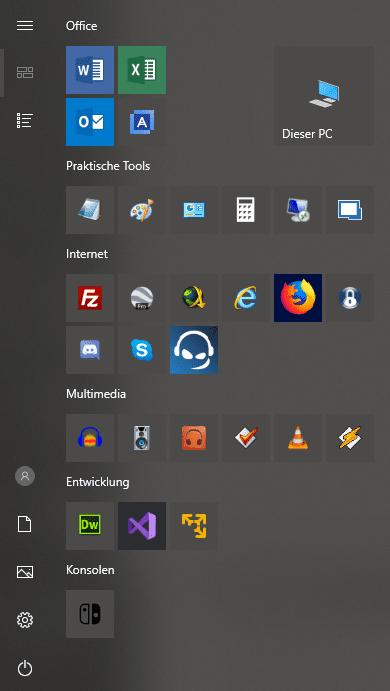Open the loudspeaker tile in Multimedia
Viewport: 390px width, 691px height.
[x=142, y=438]
